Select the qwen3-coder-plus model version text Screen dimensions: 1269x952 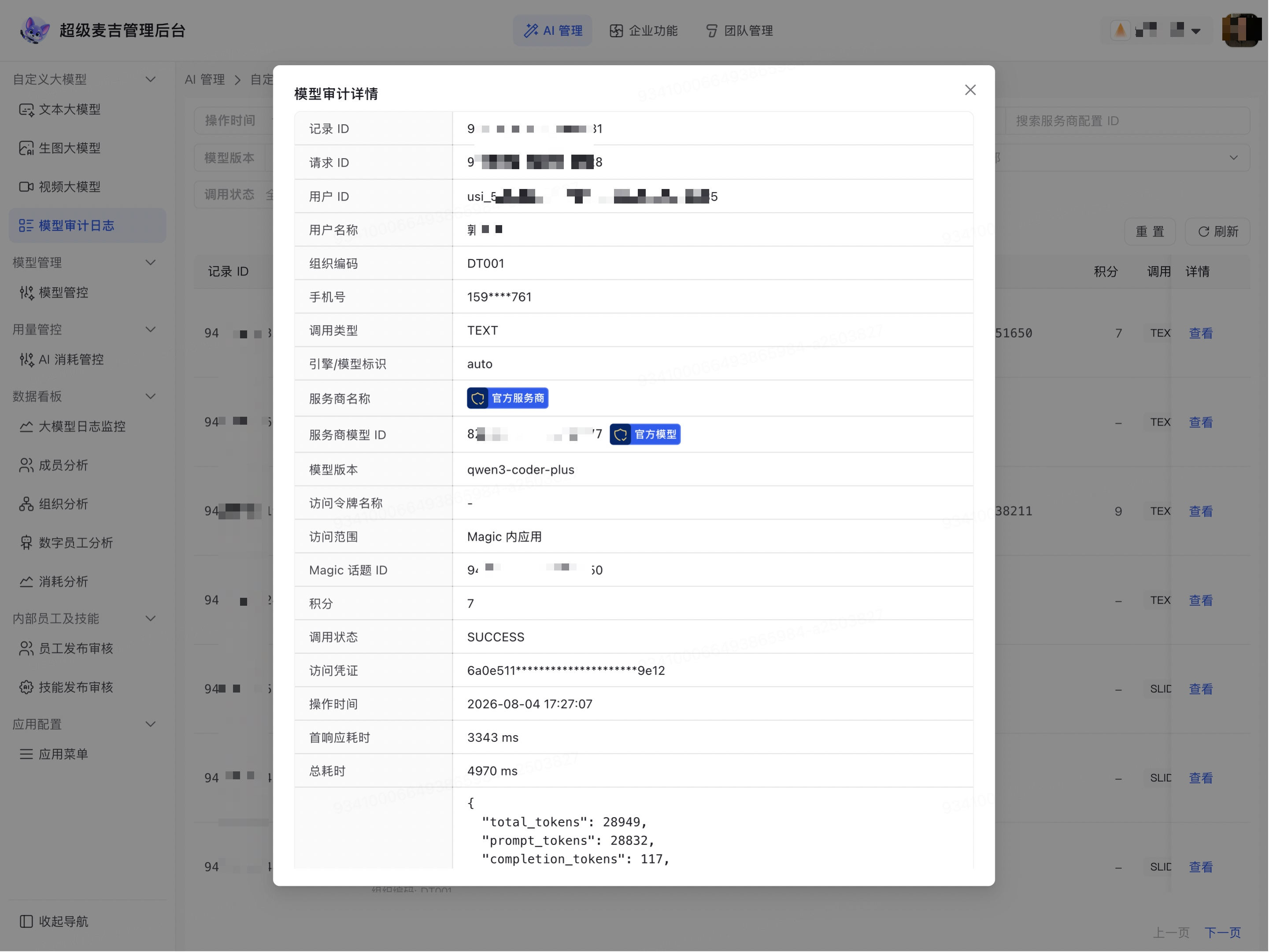520,470
